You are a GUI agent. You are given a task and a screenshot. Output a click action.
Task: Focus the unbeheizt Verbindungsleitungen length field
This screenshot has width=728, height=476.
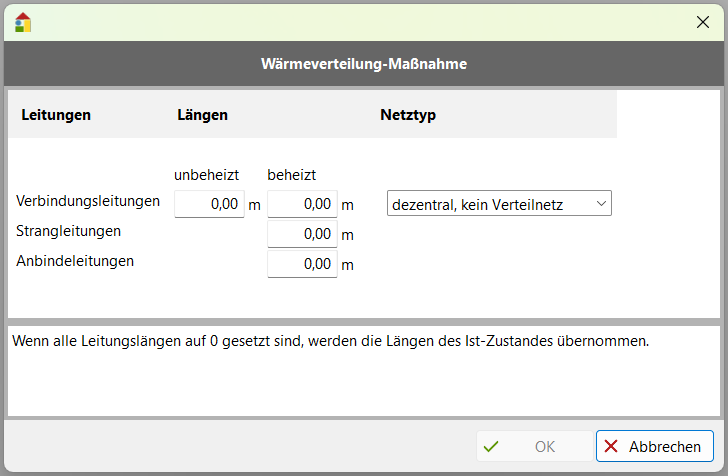[209, 204]
